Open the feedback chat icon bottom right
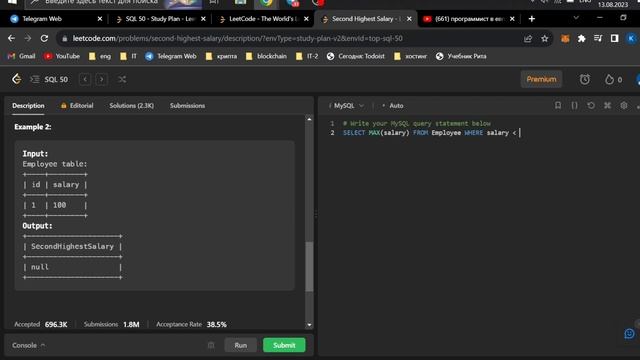640x360 pixels. click(629, 334)
